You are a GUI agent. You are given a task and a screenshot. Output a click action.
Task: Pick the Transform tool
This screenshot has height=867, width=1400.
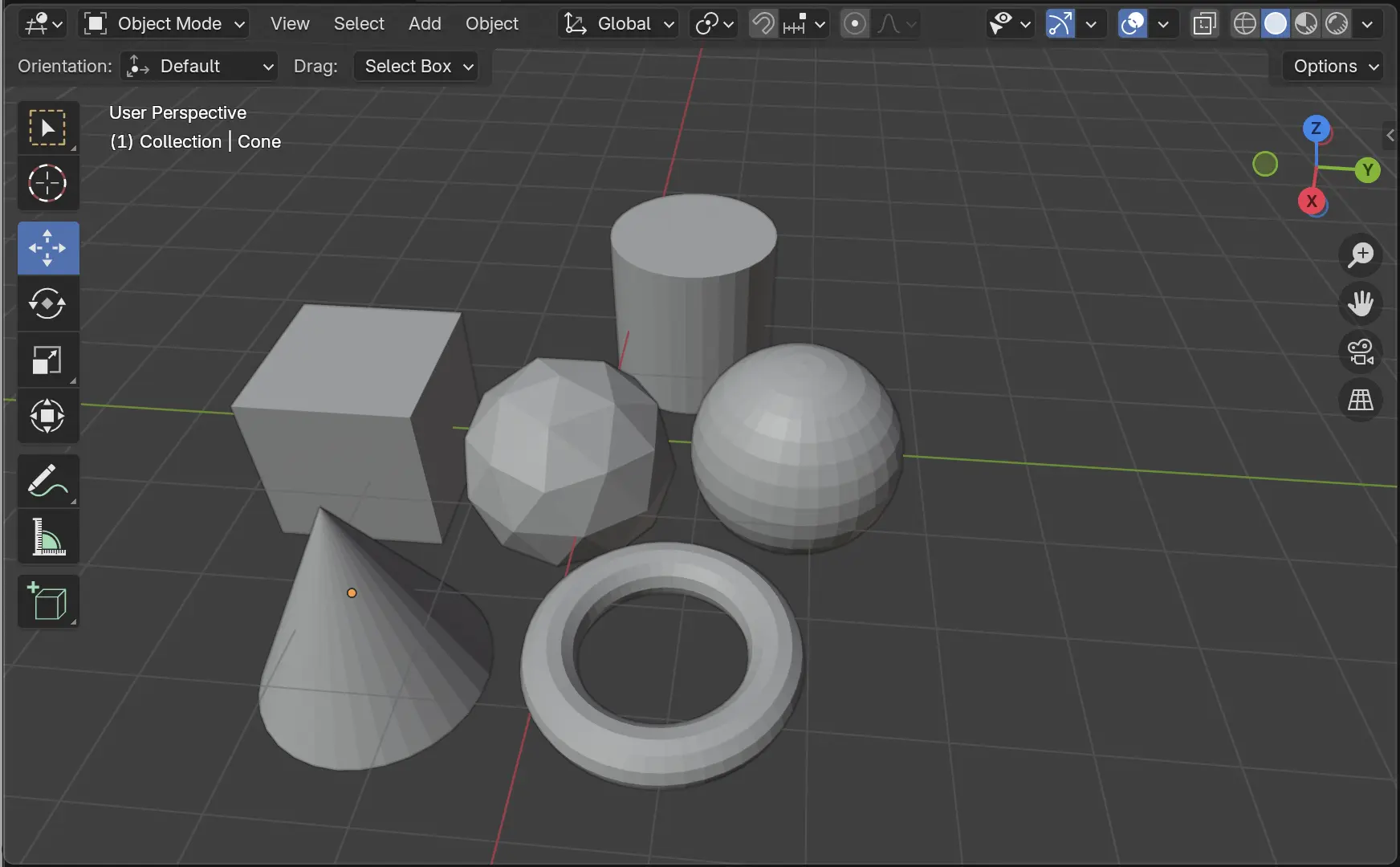click(x=47, y=416)
